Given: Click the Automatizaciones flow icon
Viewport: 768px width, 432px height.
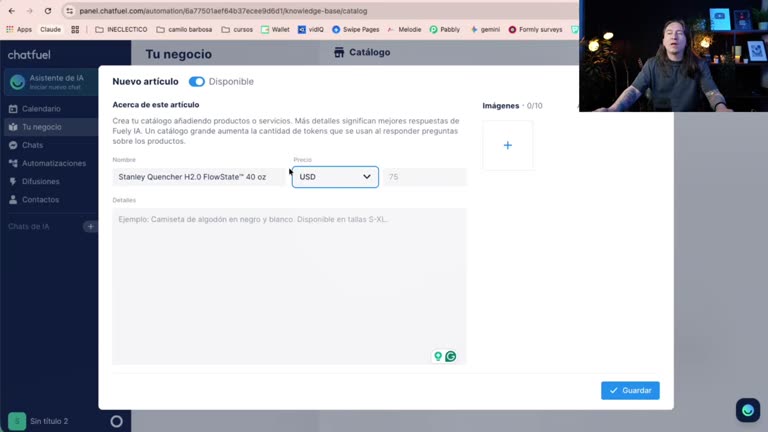Looking at the screenshot, I should tap(13, 163).
